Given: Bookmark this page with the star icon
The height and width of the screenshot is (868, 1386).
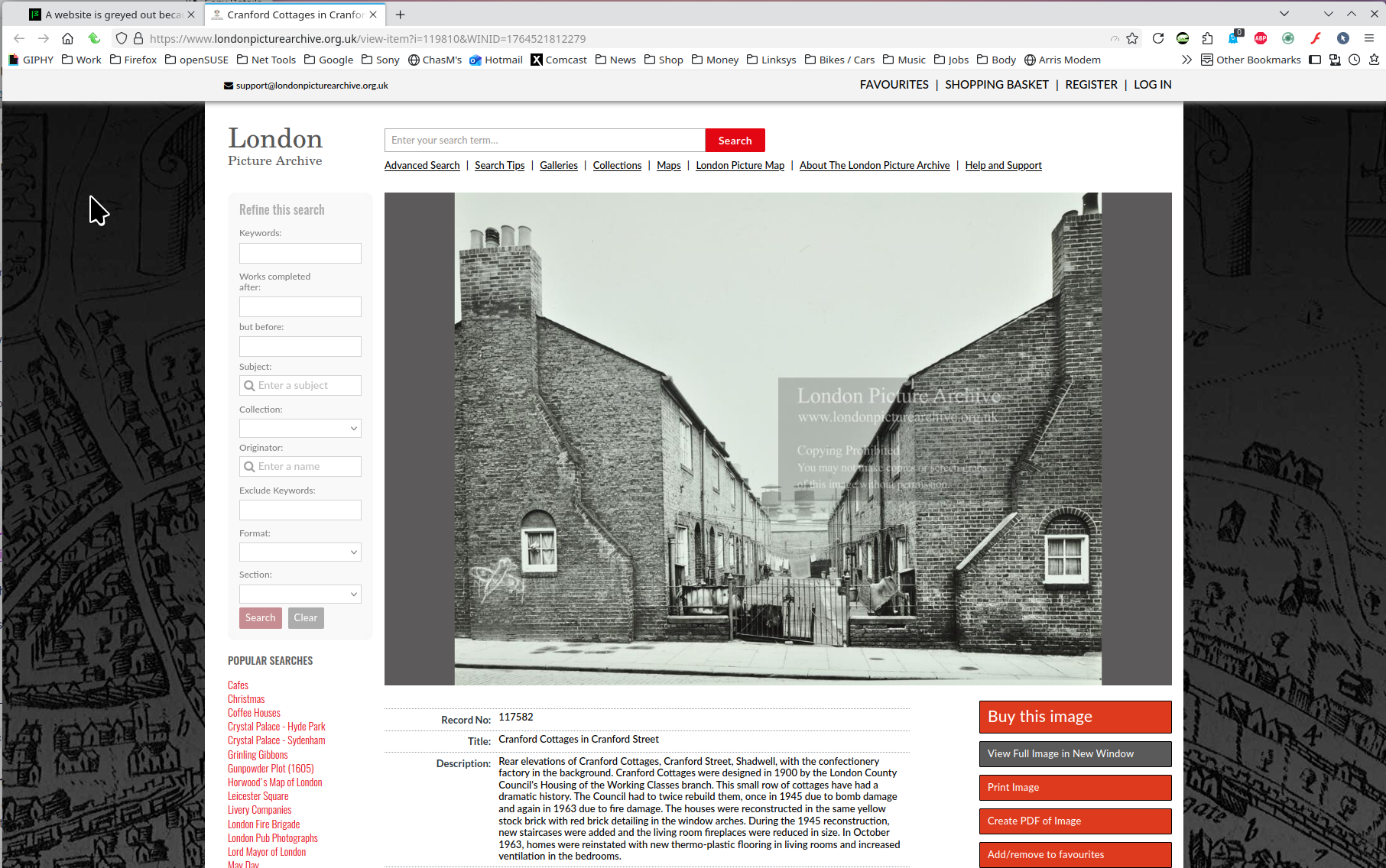Looking at the screenshot, I should point(1132,38).
